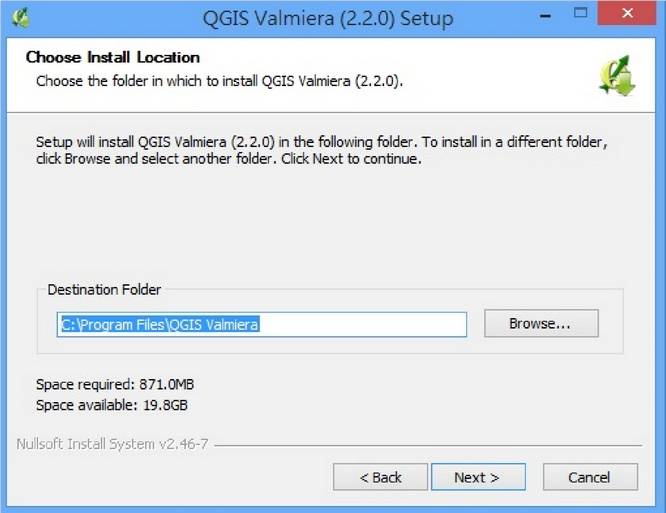
Task: Click the 'Space required: 871.0MB' text
Action: pyautogui.click(x=115, y=384)
